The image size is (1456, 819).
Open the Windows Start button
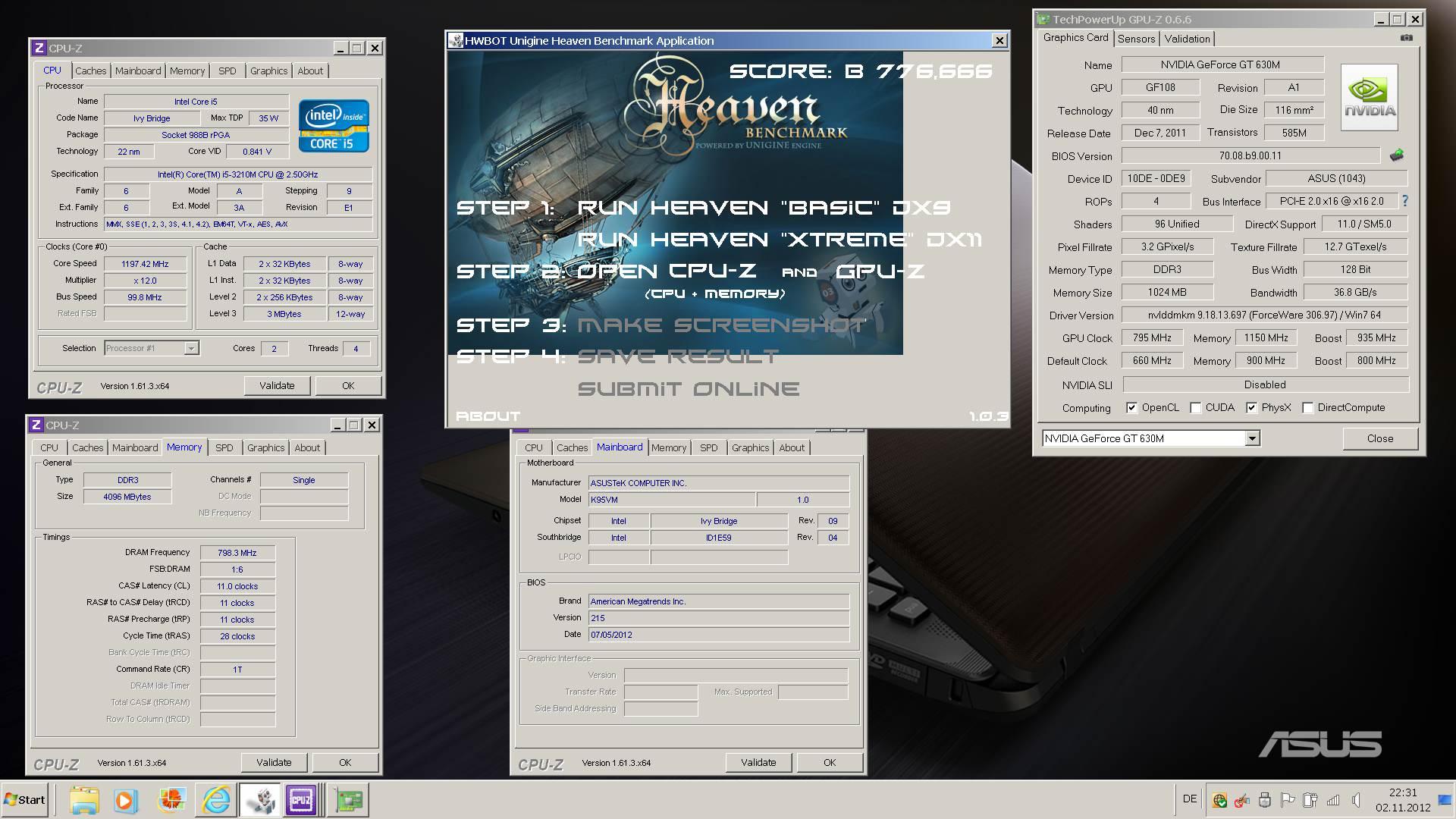tap(24, 800)
